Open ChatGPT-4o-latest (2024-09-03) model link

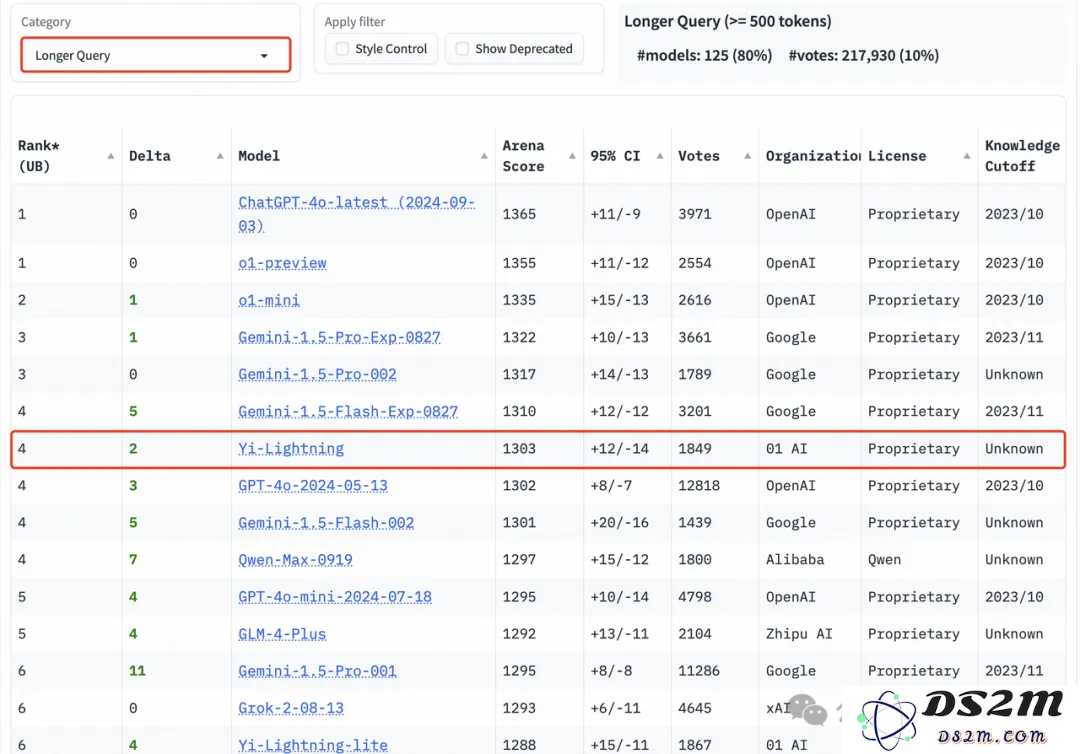tap(357, 214)
